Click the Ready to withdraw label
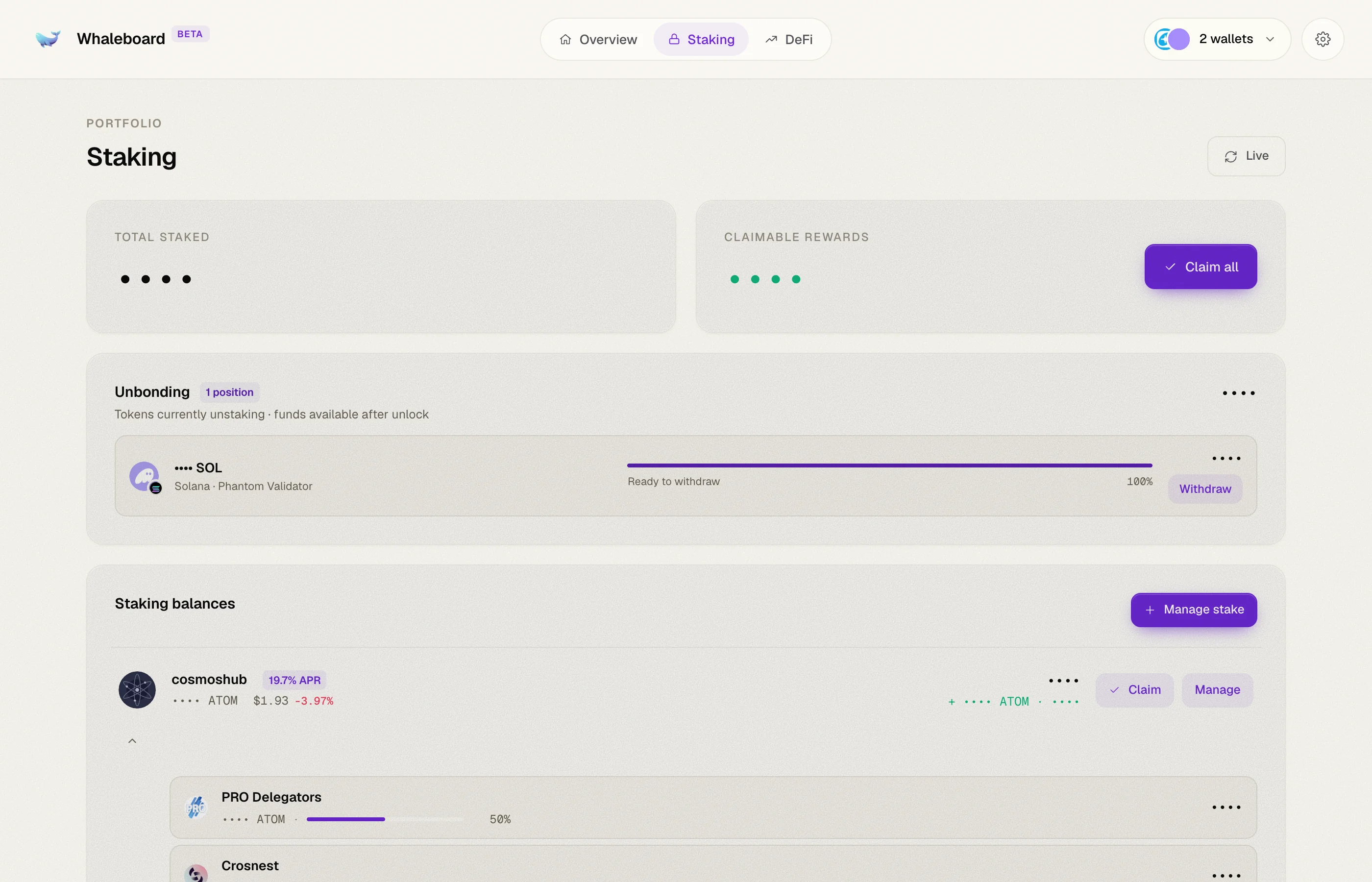 coord(673,482)
